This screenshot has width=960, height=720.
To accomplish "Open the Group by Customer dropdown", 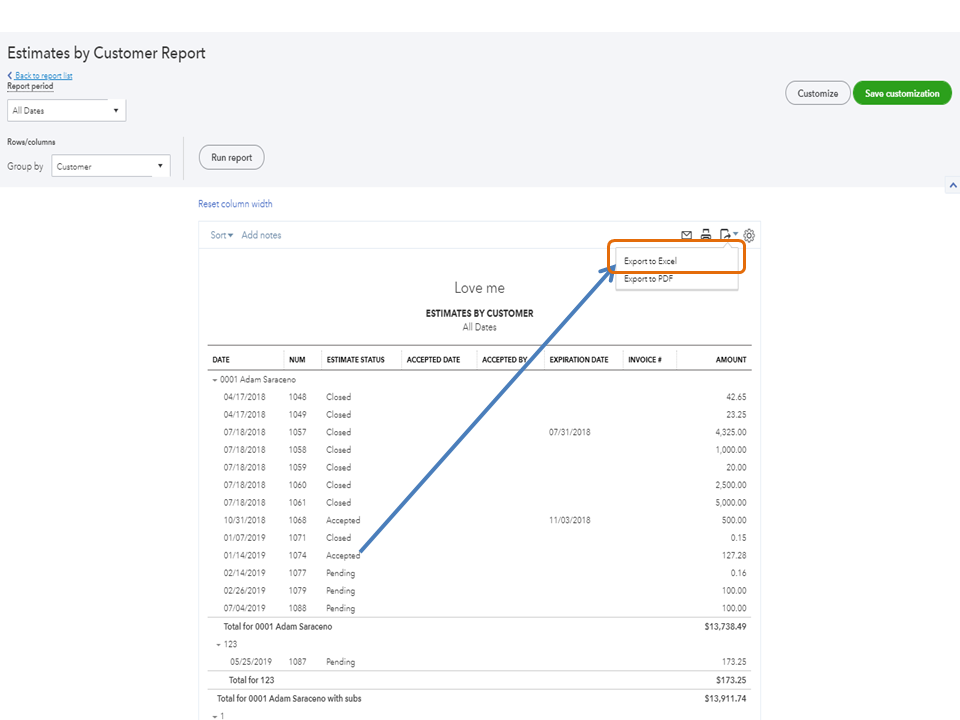I will [110, 167].
